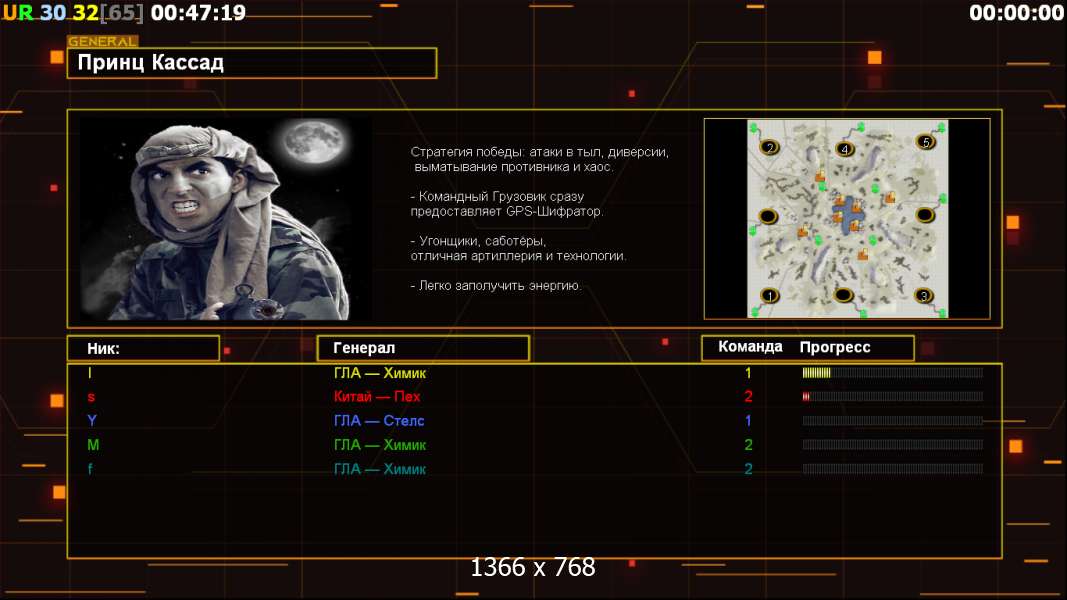The height and width of the screenshot is (600, 1067).
Task: Select start position 4 on the minimap
Action: 844,149
